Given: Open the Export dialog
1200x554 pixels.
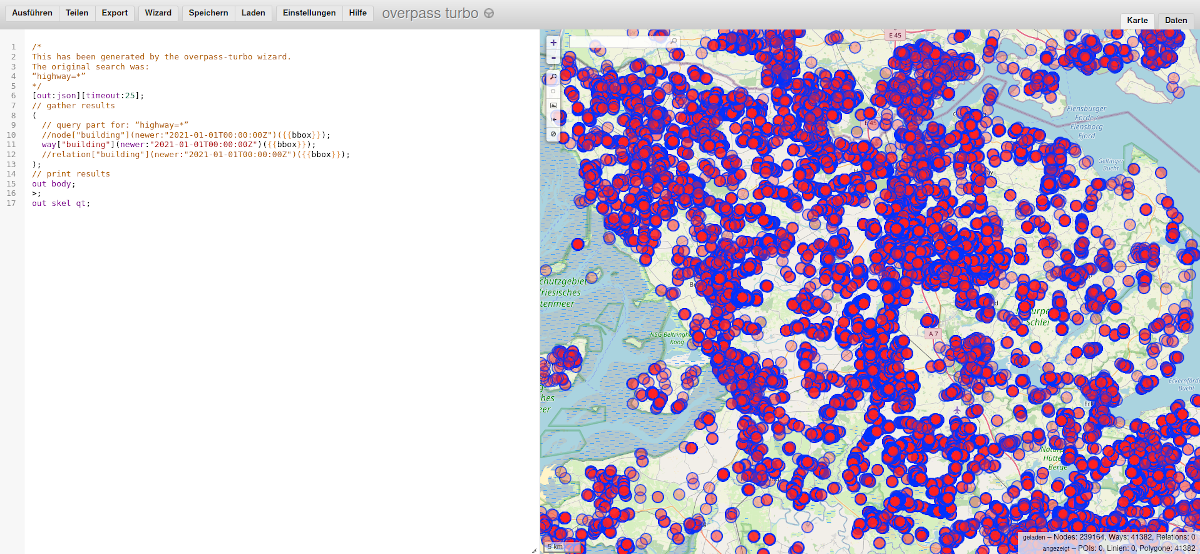Looking at the screenshot, I should 115,14.
